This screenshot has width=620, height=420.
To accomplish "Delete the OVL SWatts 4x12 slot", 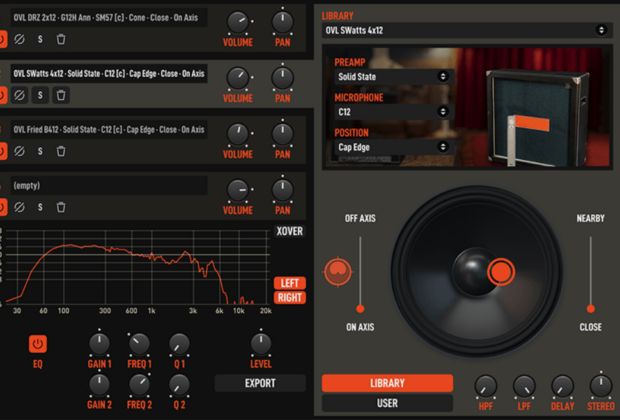I will click(x=61, y=95).
